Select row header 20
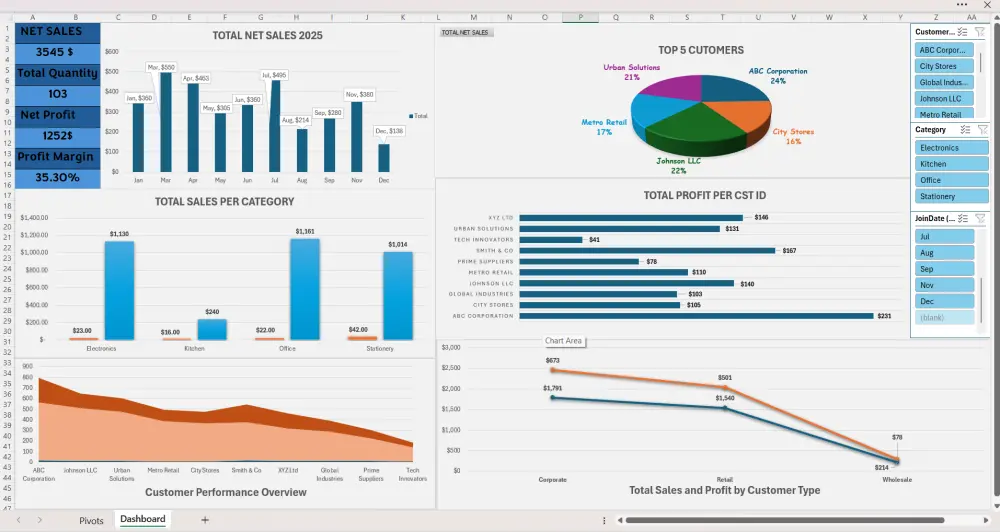 [7, 226]
